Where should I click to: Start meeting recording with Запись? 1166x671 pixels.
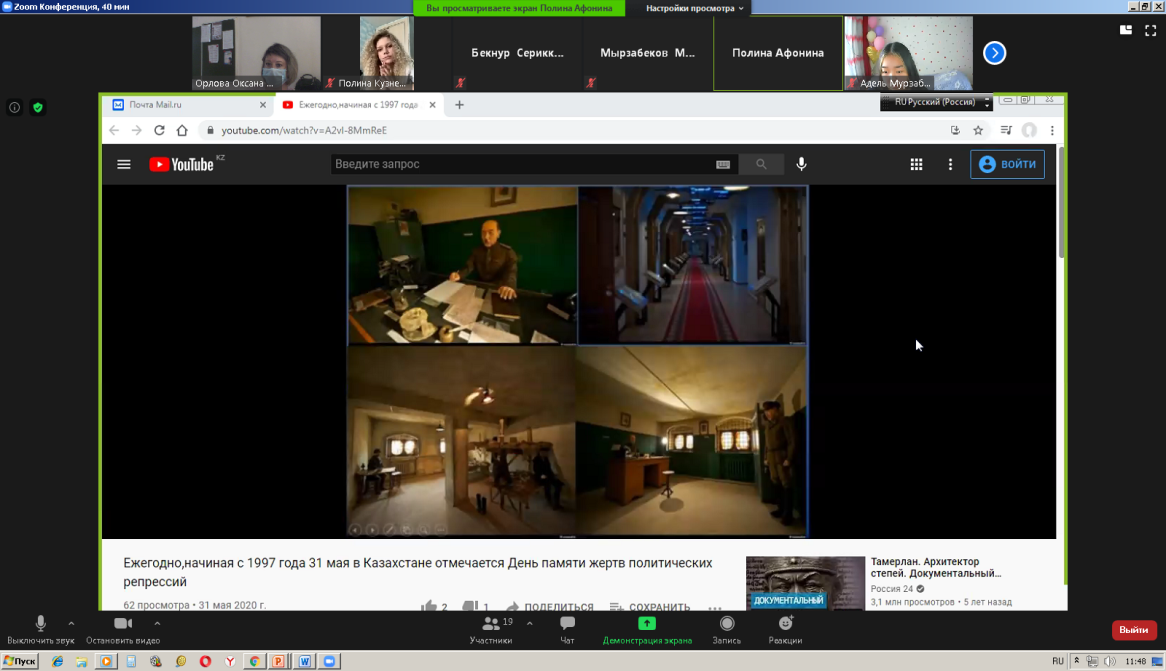pos(727,629)
